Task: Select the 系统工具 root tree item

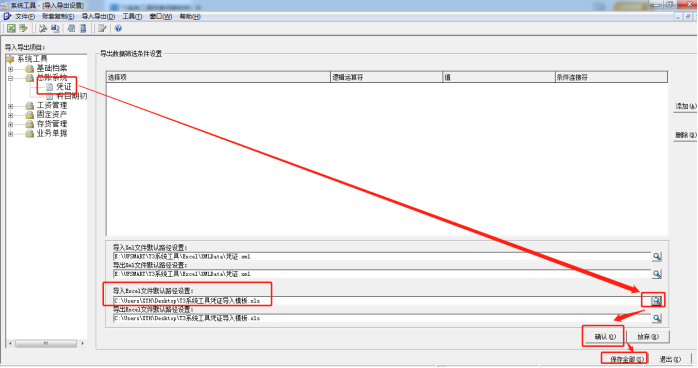Action: tap(32, 59)
